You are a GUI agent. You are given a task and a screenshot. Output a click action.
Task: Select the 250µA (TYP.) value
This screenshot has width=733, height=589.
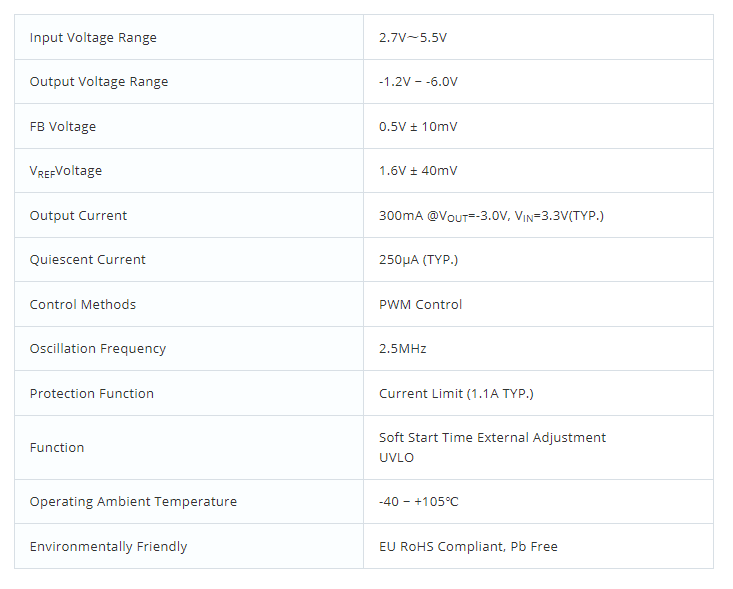418,260
